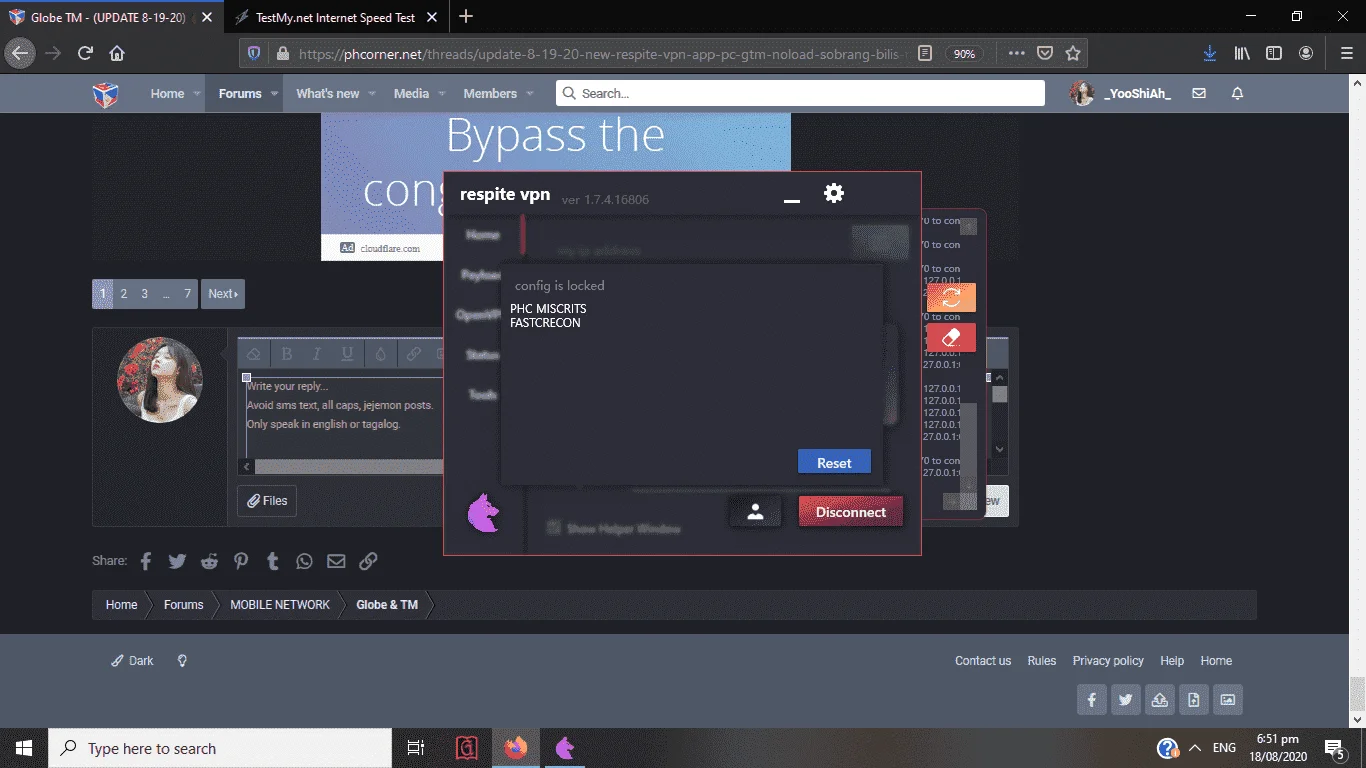
Task: Expand the Media nav dropdown arrow
Action: 441,94
